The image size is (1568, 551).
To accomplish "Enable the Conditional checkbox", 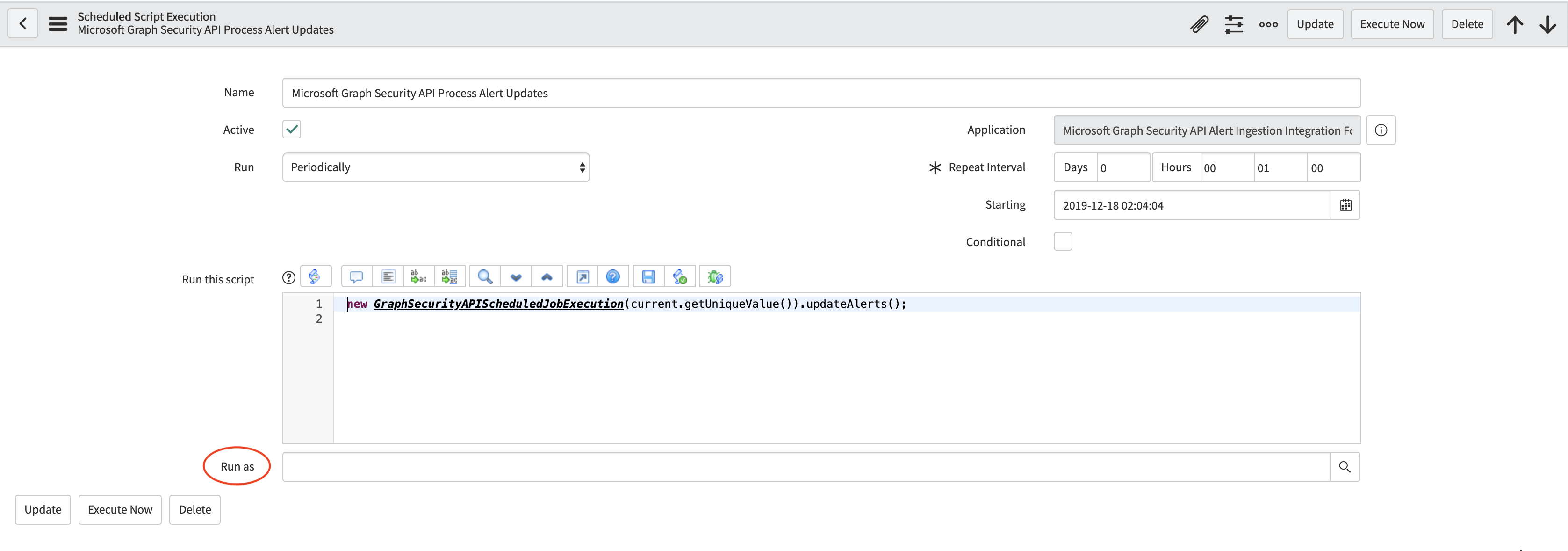I will [x=1063, y=242].
